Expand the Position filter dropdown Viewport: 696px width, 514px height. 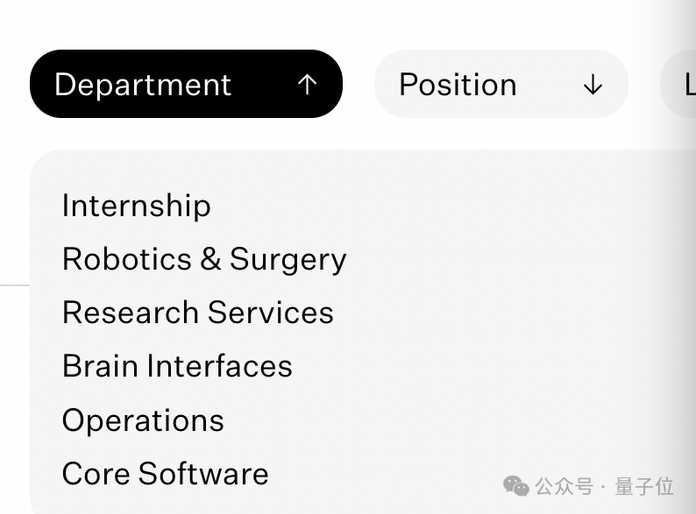pyautogui.click(x=501, y=84)
